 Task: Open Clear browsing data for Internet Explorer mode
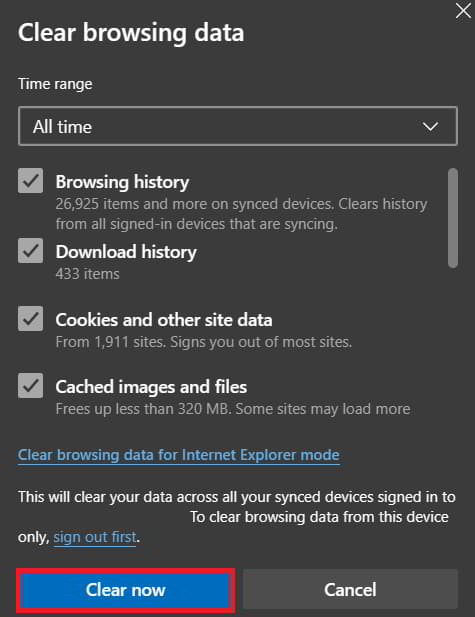point(179,455)
